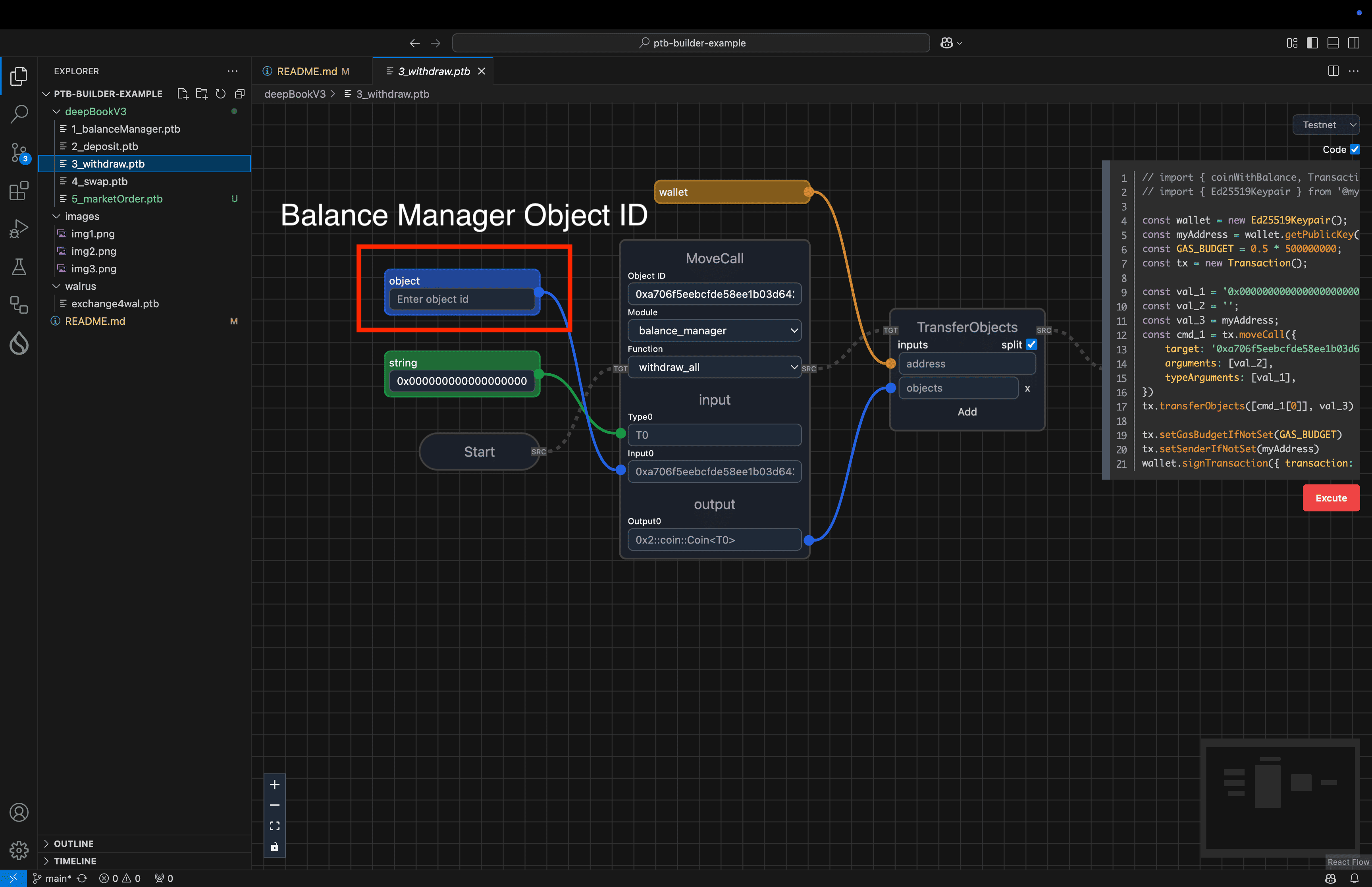Viewport: 1372px width, 887px height.
Task: Select the 3_withdraw.ptb tab
Action: (x=434, y=71)
